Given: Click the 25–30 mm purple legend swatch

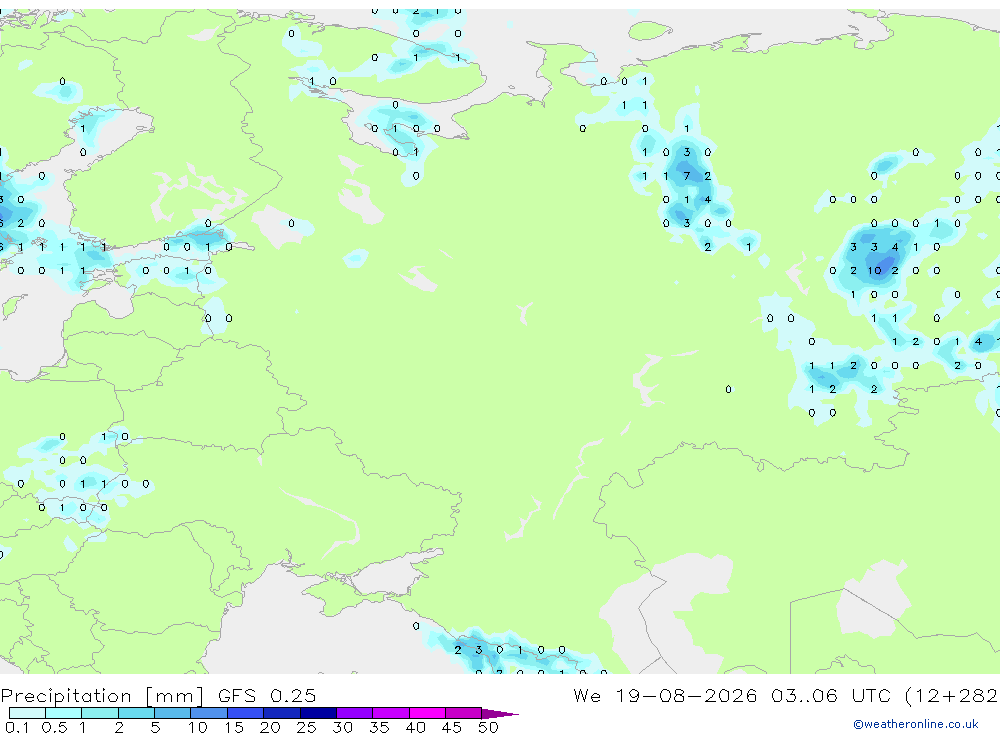Looking at the screenshot, I should (318, 713).
